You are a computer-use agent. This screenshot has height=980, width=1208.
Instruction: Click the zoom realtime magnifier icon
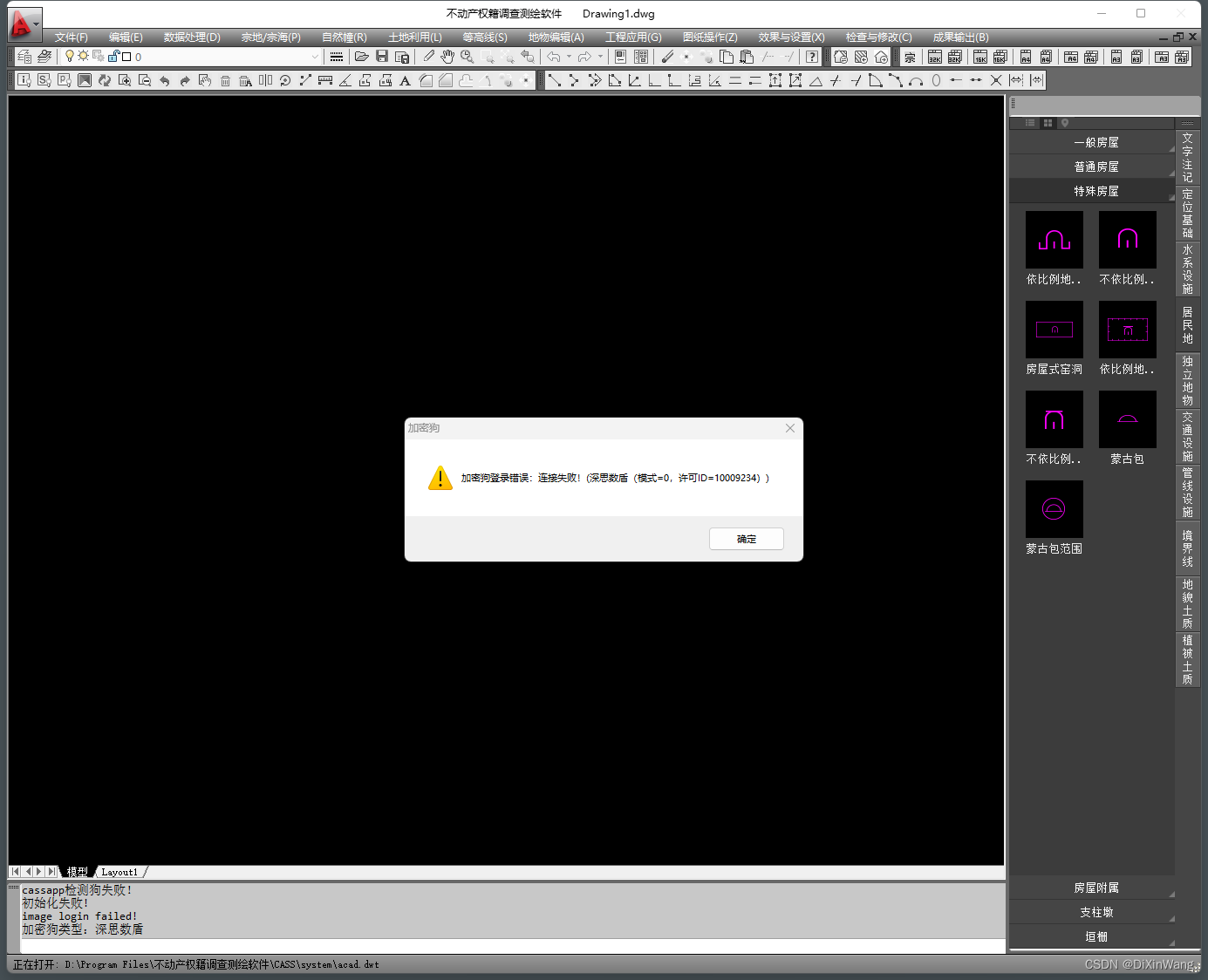[468, 57]
